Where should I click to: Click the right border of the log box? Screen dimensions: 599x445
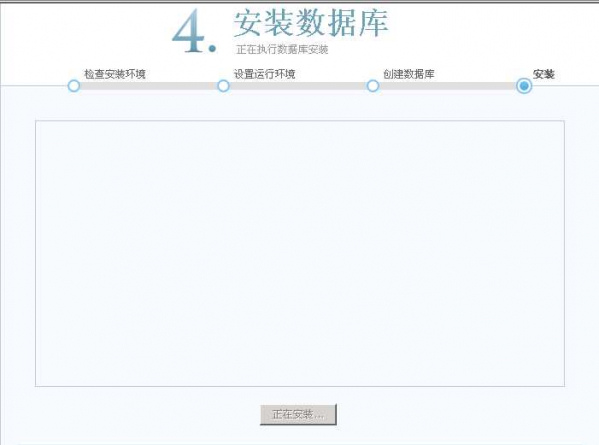(x=564, y=253)
